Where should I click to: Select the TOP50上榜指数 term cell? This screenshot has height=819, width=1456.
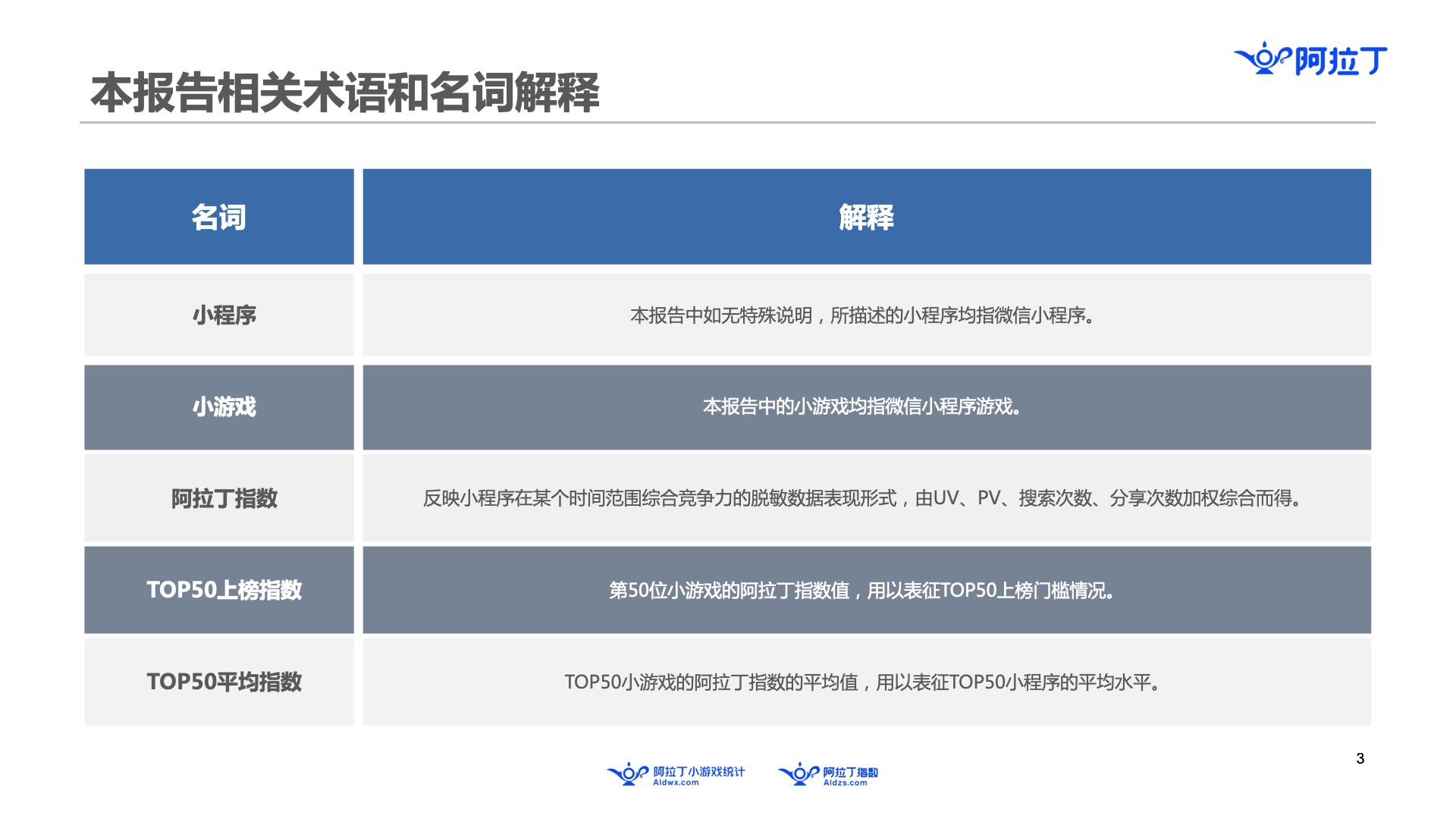coord(219,590)
